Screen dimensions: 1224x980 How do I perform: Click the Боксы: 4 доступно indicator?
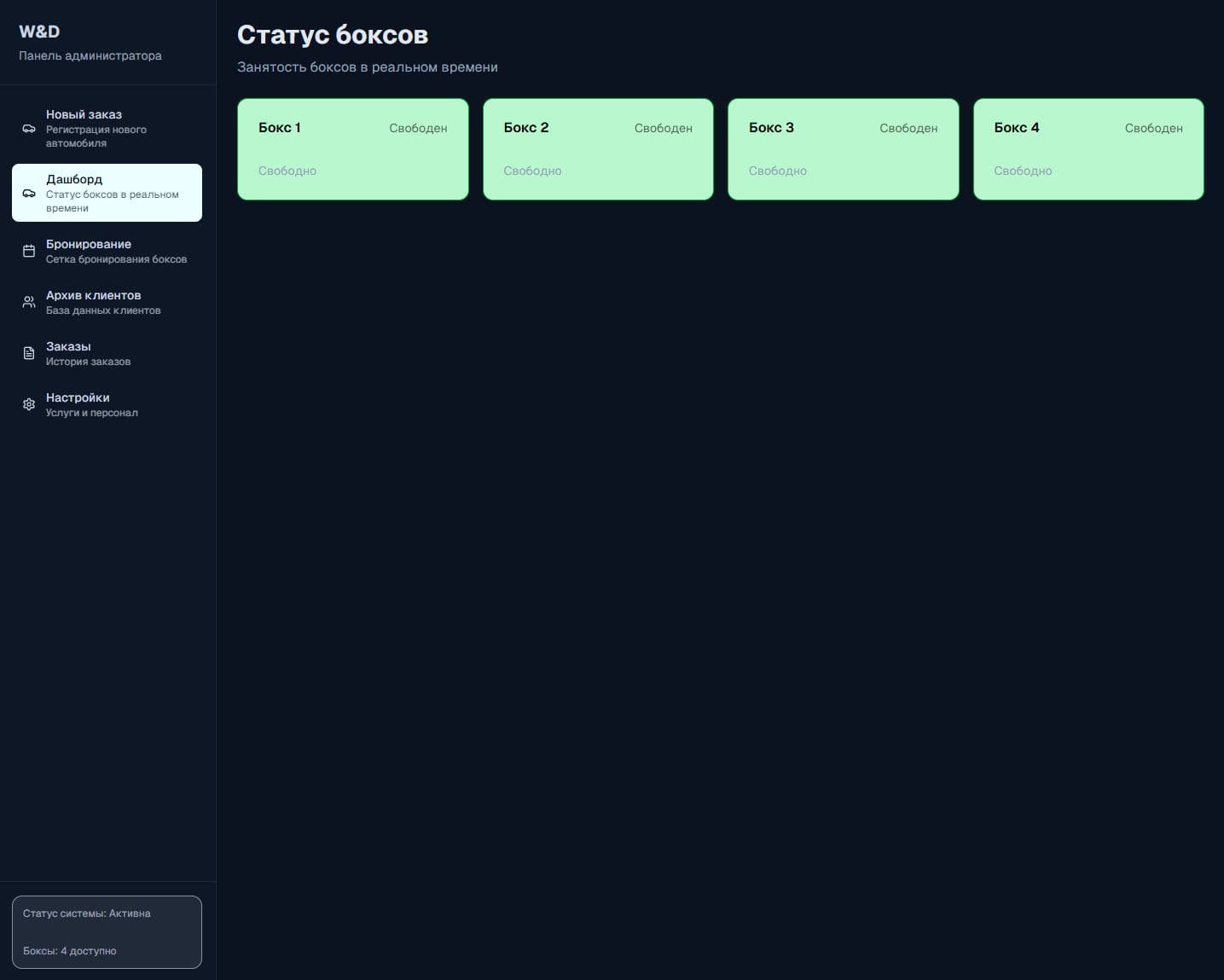[70, 951]
